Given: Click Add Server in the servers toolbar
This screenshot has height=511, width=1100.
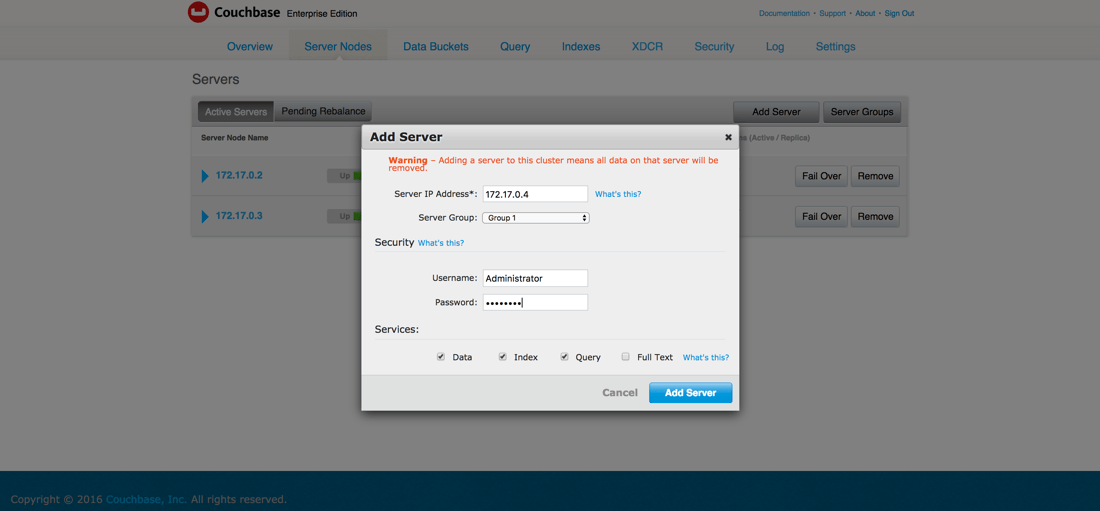Looking at the screenshot, I should (776, 112).
